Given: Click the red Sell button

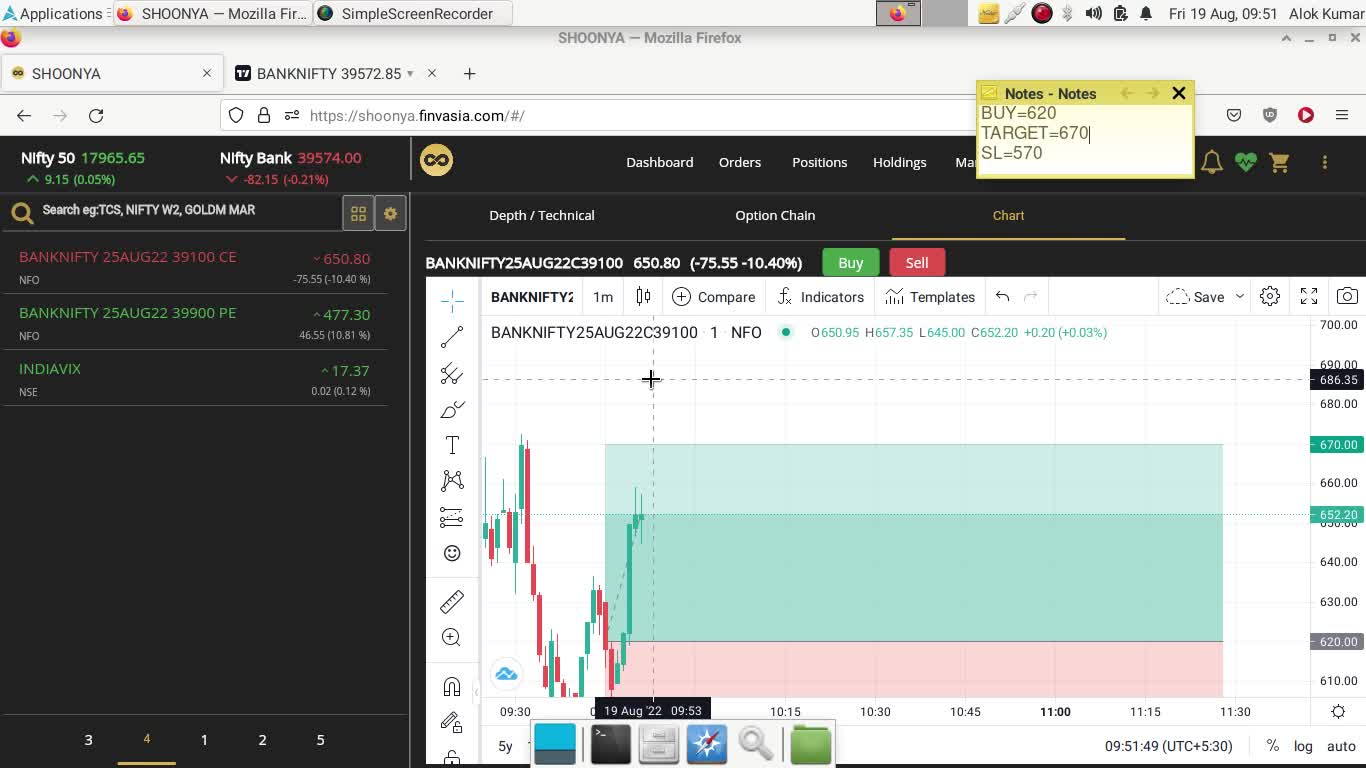Looking at the screenshot, I should (x=917, y=263).
